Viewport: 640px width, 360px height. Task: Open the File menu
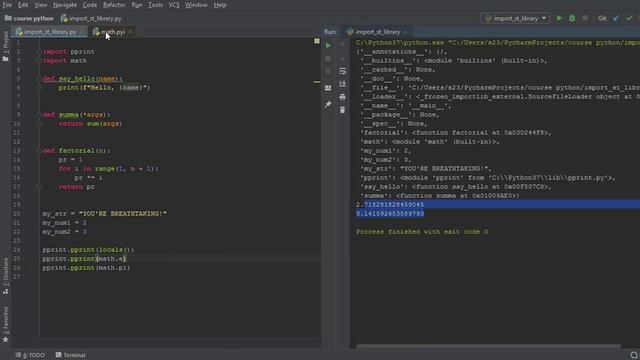click(7, 5)
